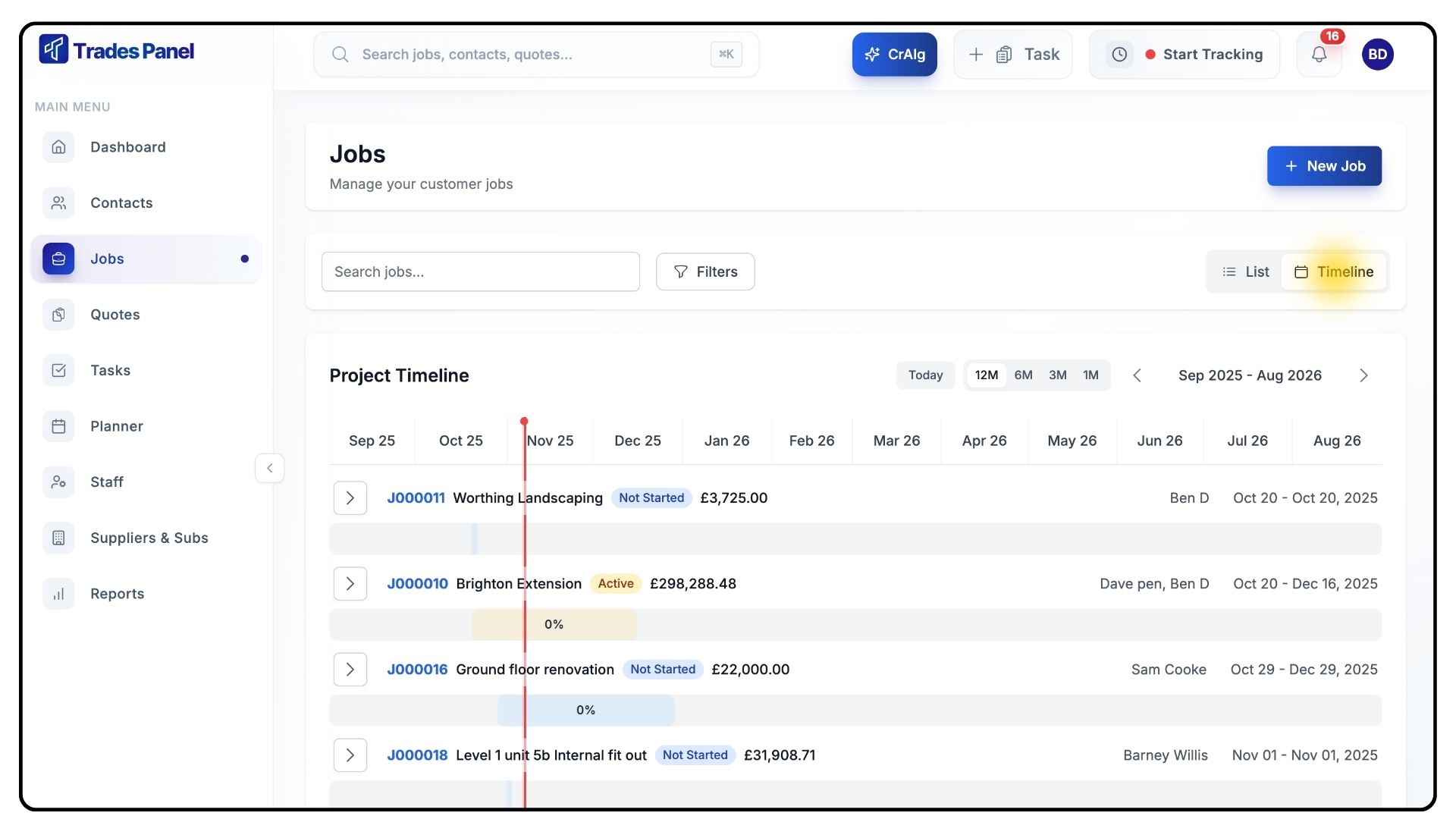Click the Search jobs input field
This screenshot has height=819, width=1456.
click(x=480, y=271)
